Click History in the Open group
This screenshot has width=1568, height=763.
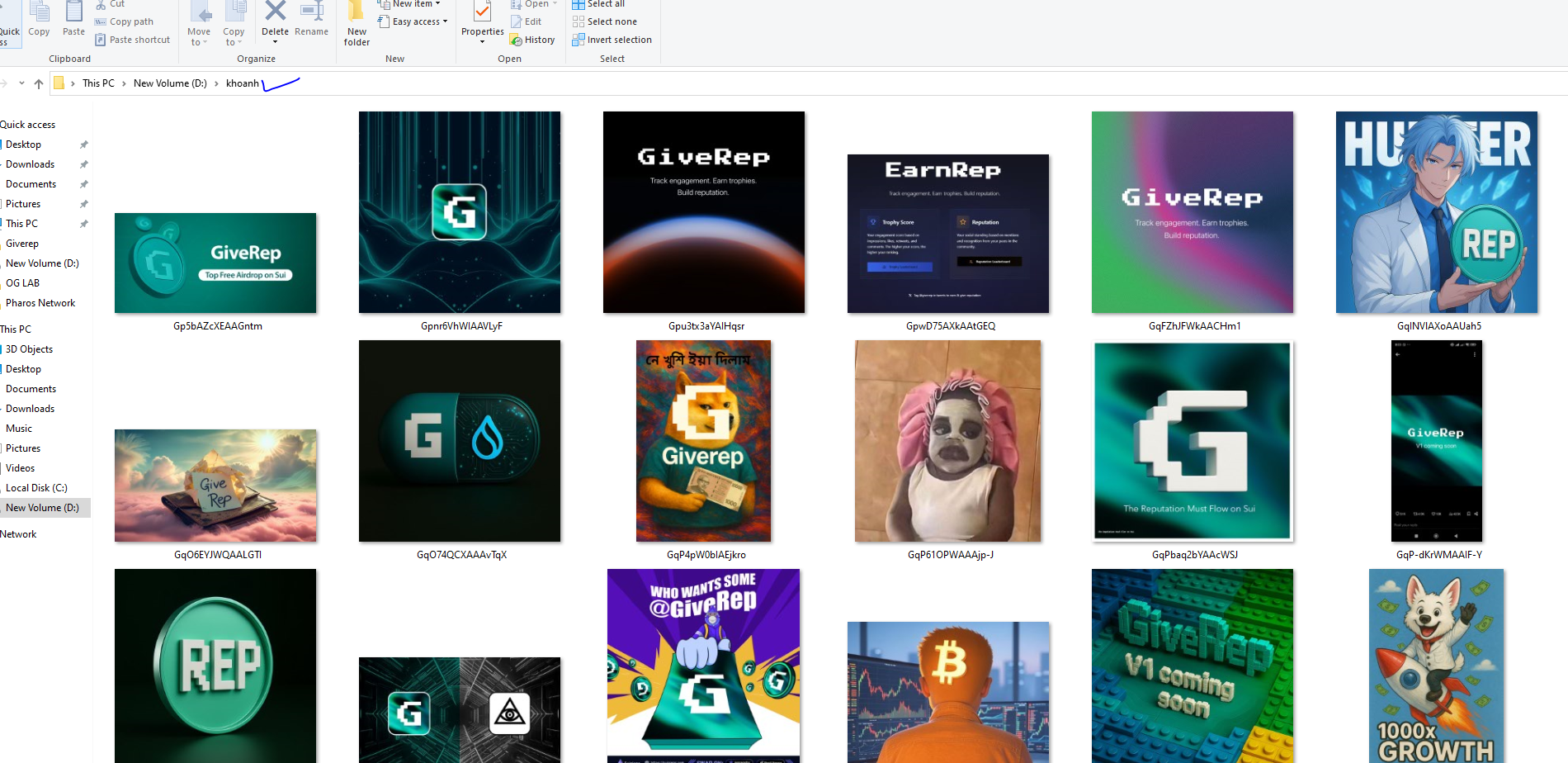532,40
